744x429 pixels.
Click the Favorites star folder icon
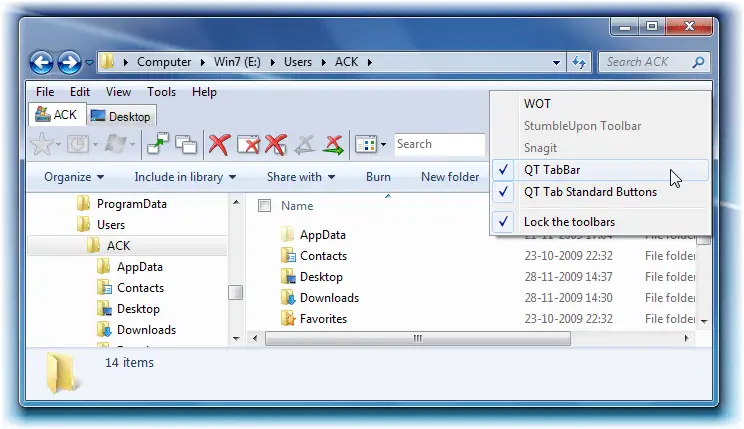click(288, 318)
